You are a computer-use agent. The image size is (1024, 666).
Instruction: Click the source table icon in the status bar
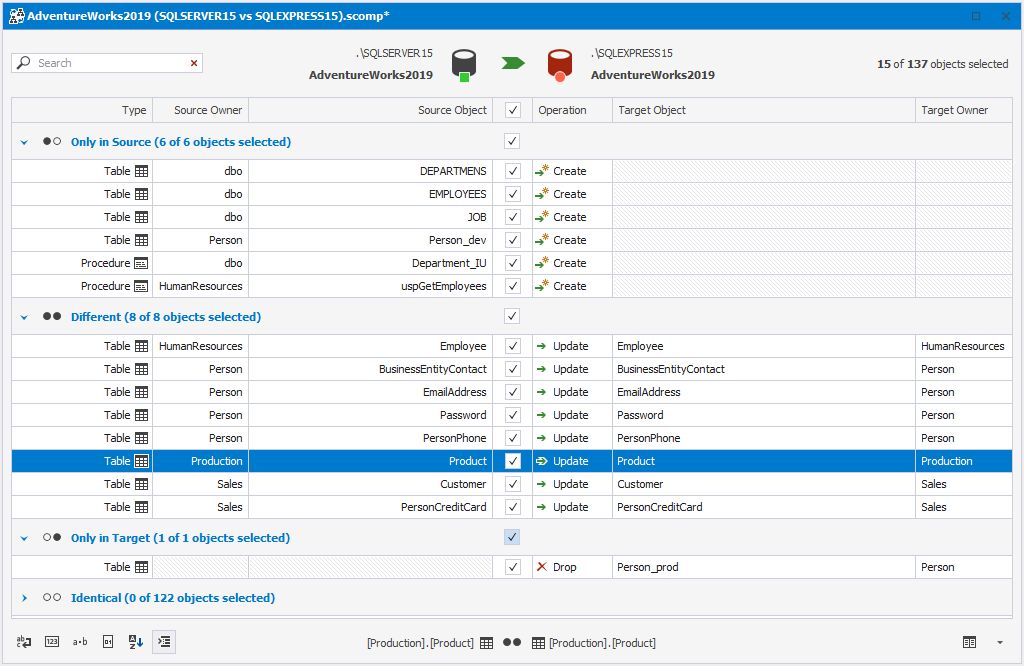click(487, 643)
